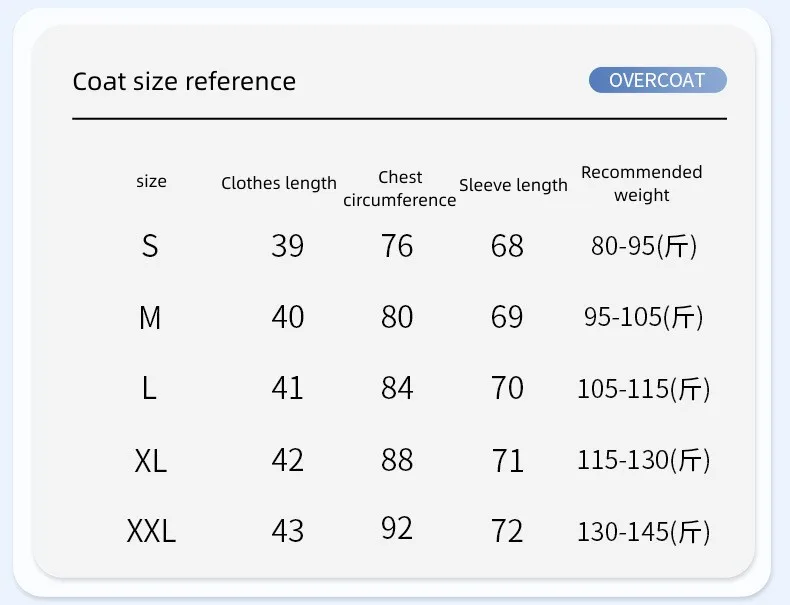The image size is (790, 605).
Task: Click clothes length value 39
Action: point(287,246)
